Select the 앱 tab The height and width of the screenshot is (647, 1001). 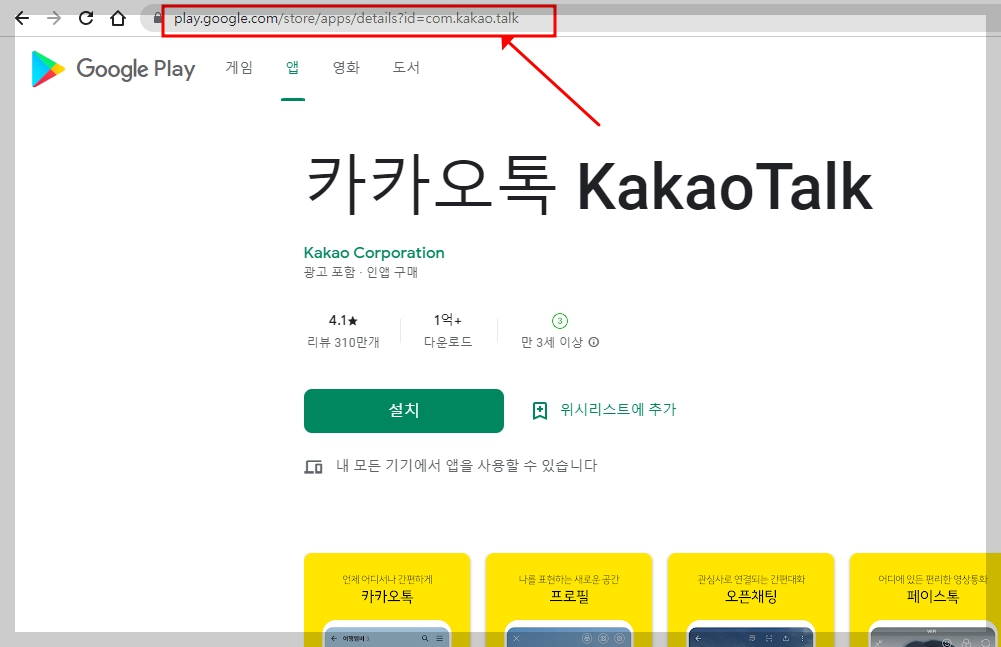point(292,67)
